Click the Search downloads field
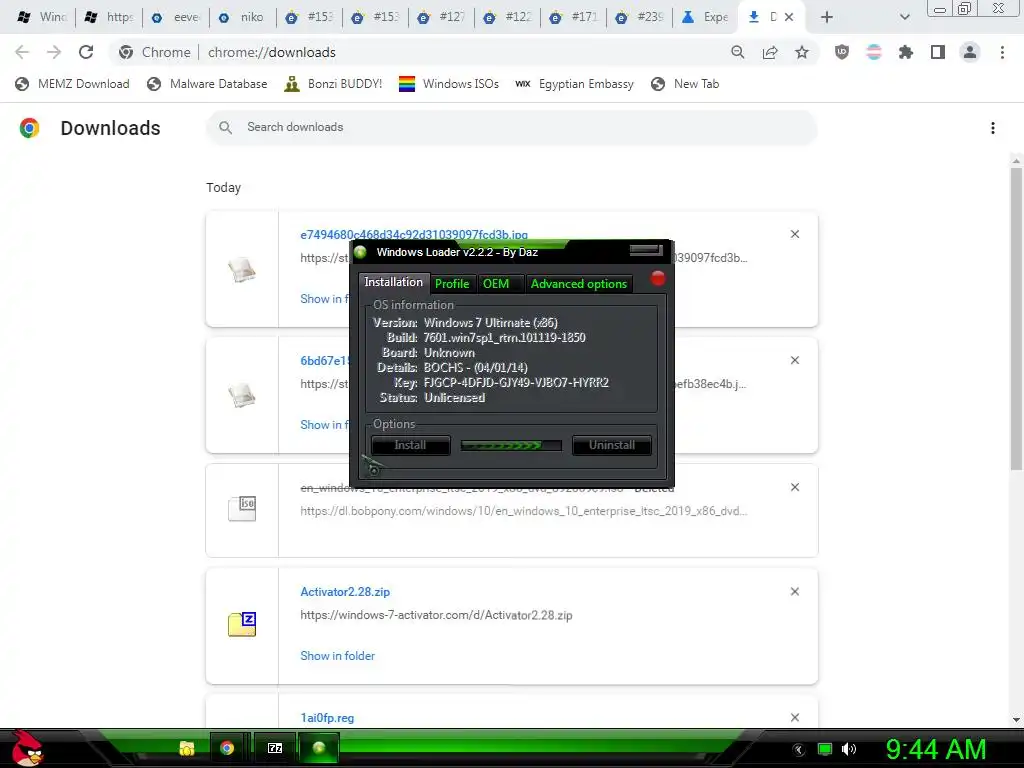 512,127
